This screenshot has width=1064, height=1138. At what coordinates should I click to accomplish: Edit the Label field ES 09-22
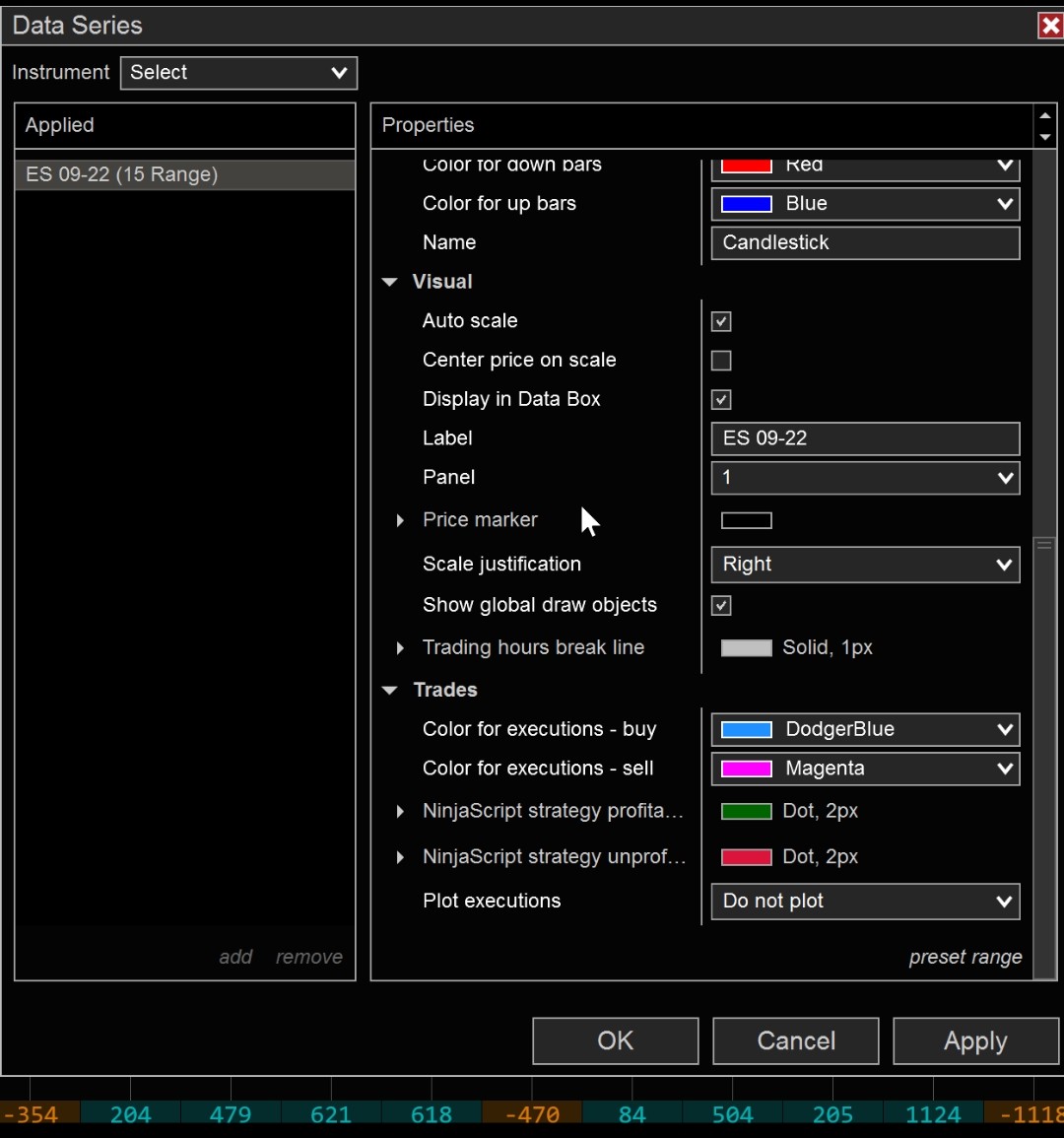tap(865, 438)
